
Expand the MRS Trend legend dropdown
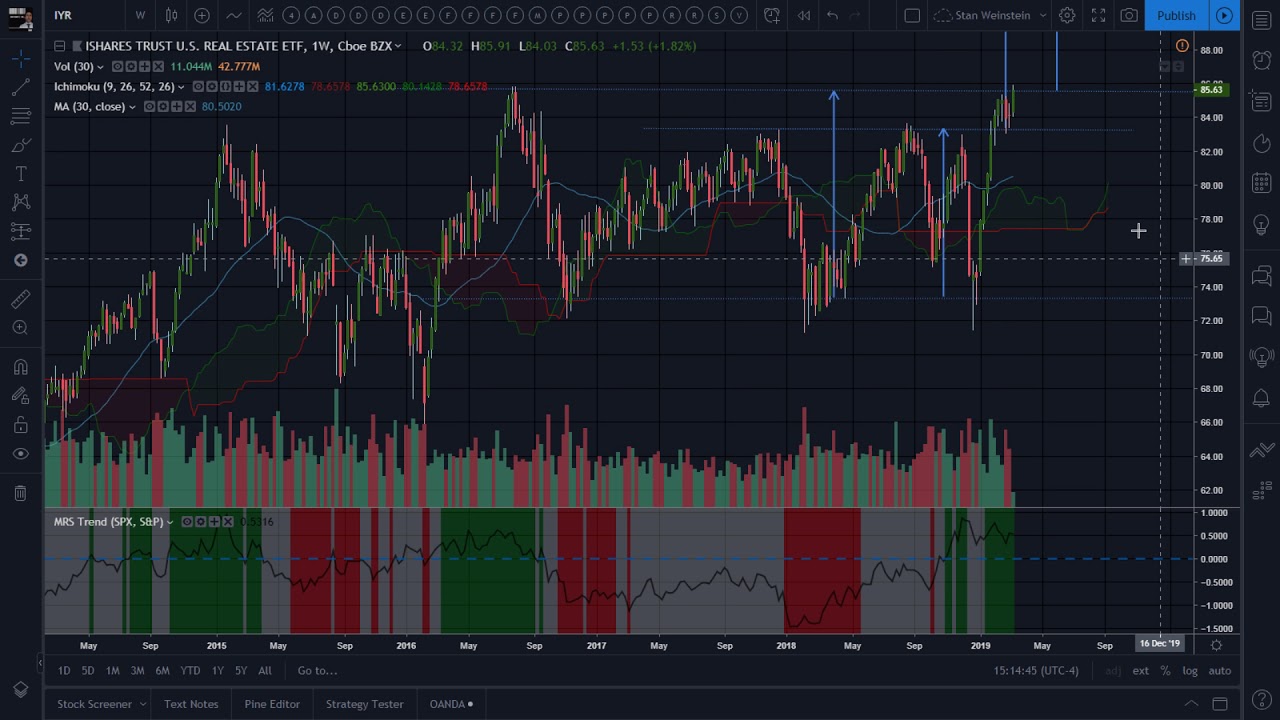[170, 522]
